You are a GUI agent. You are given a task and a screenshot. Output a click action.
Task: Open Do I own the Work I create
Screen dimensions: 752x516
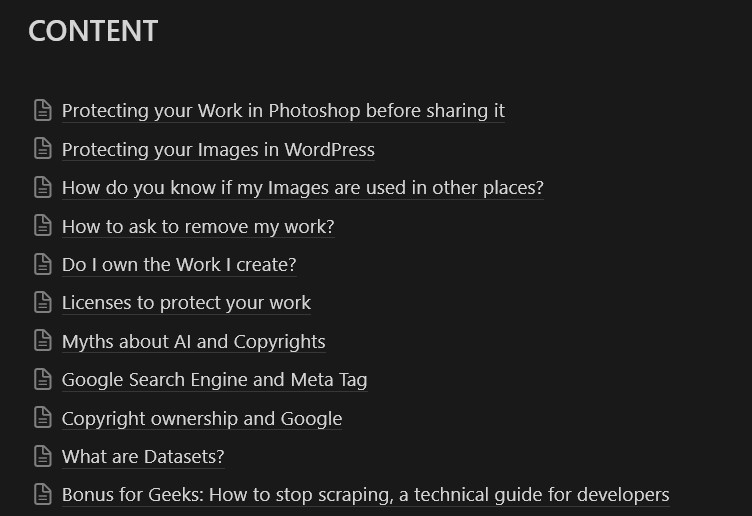point(179,264)
